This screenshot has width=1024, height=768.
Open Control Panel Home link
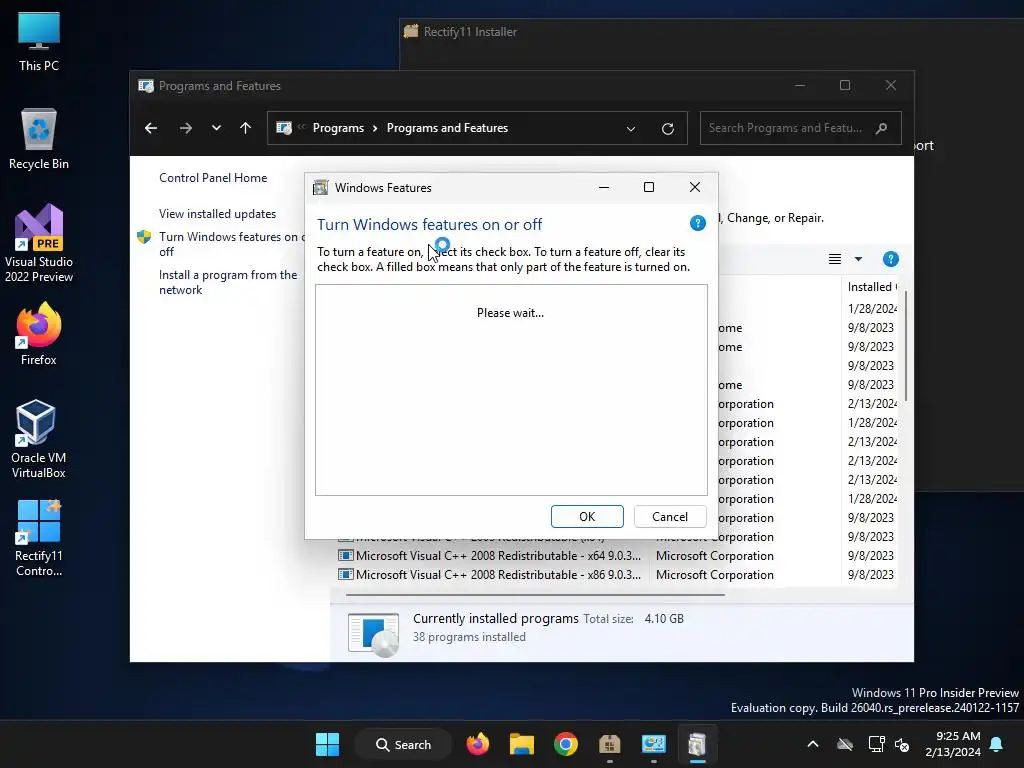213,178
